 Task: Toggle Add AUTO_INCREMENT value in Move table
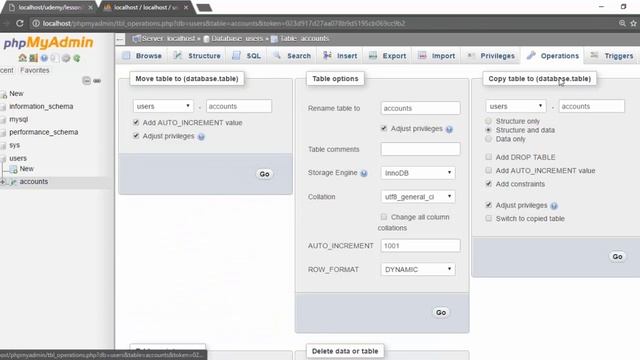click(136, 122)
